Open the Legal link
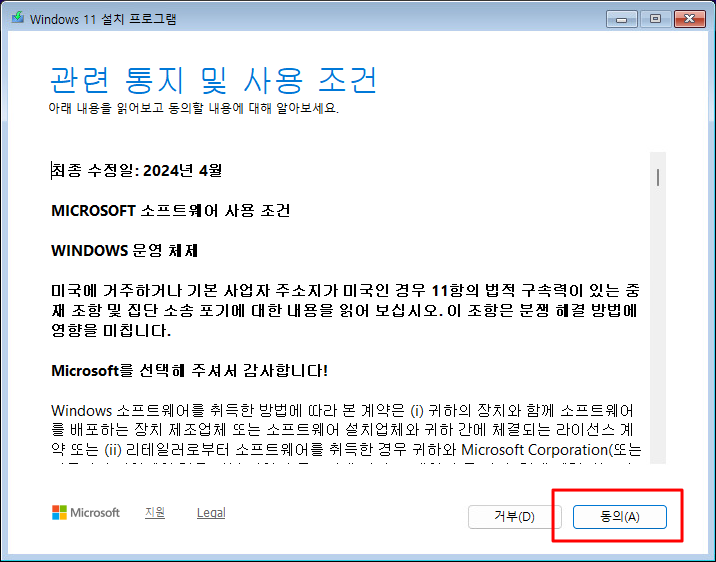Viewport: 716px width, 562px height. tap(211, 513)
